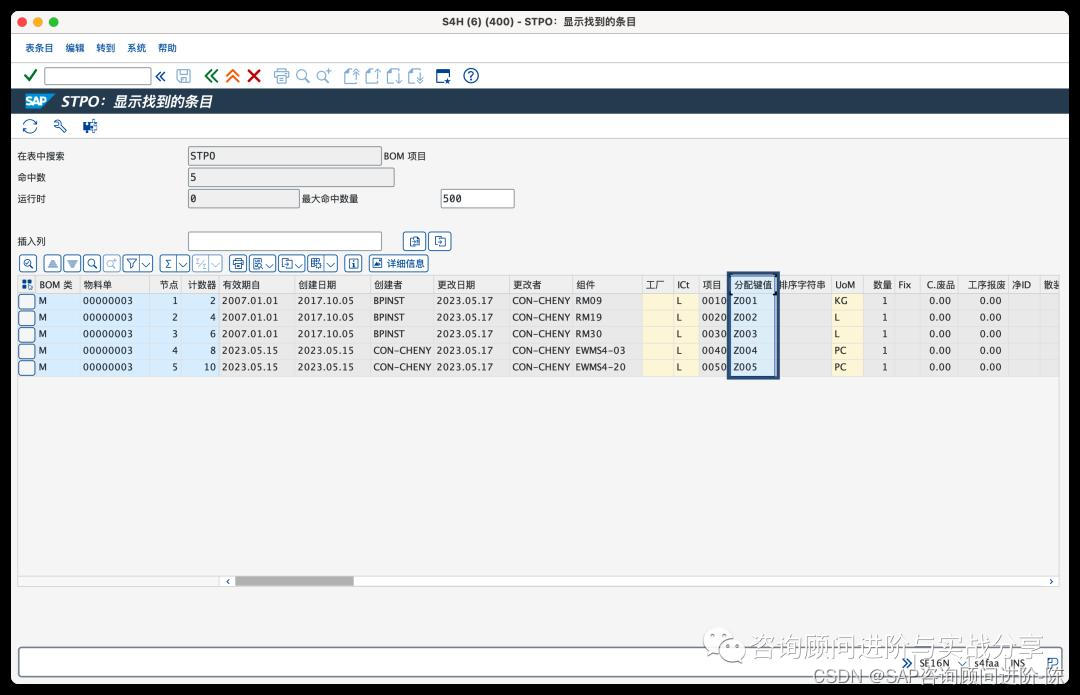Open the Sum total dropdown arrow
The width and height of the screenshot is (1080, 695).
[x=183, y=263]
